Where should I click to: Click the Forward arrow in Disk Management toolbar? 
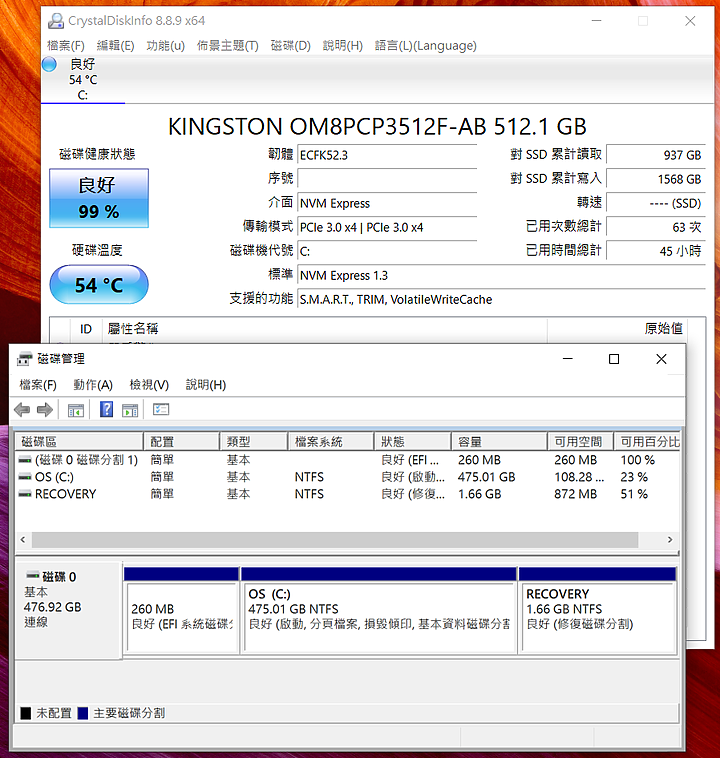coord(44,410)
